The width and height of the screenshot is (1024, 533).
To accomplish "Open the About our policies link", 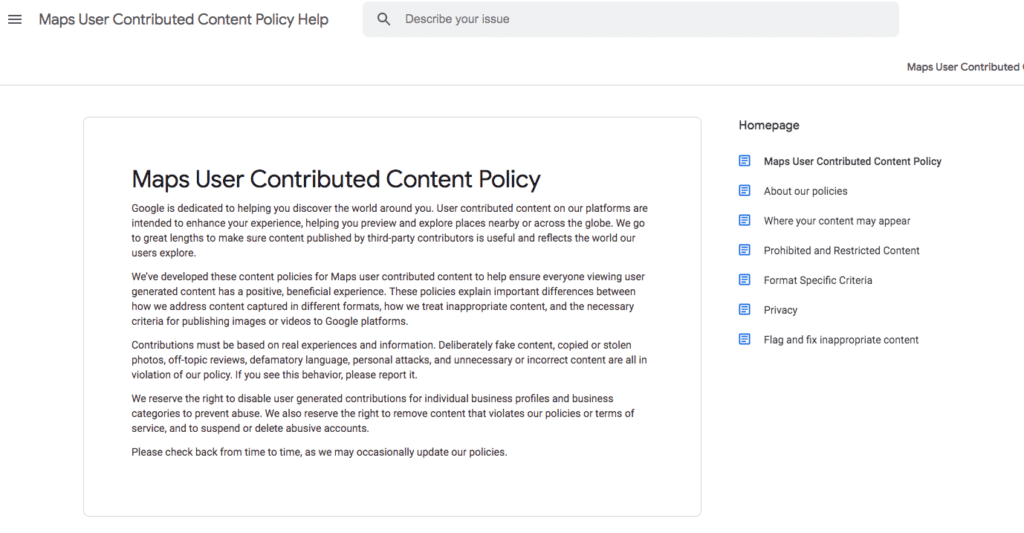I will point(805,191).
